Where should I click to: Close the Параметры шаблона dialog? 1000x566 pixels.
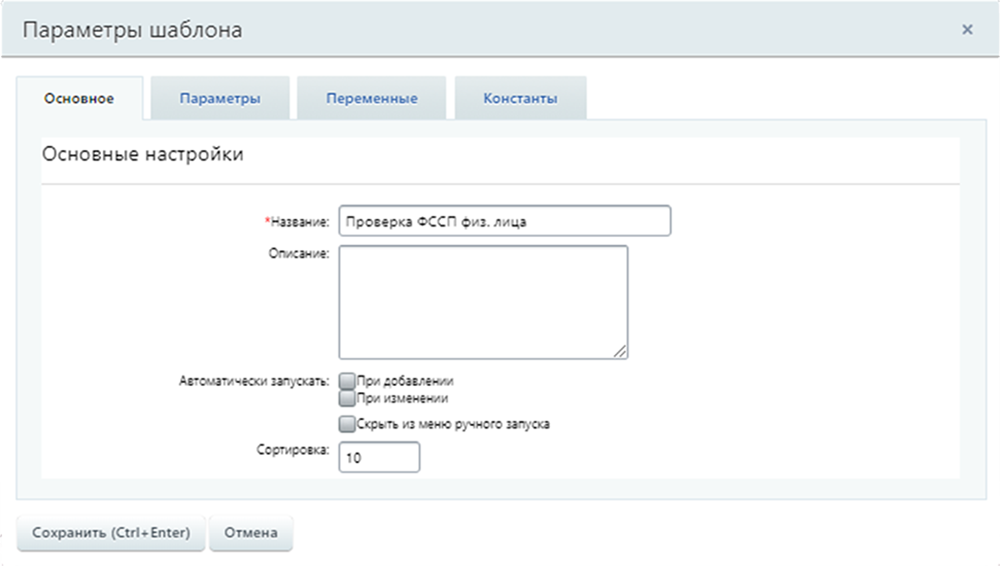point(967,30)
